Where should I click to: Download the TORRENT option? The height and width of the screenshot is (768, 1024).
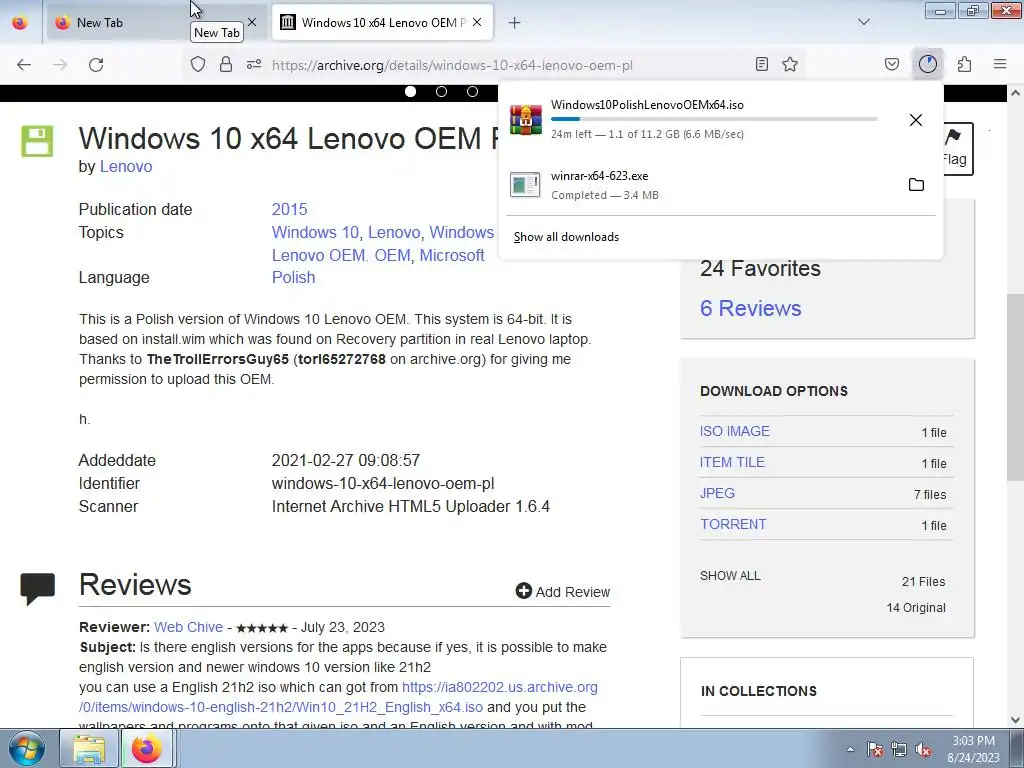coord(733,524)
